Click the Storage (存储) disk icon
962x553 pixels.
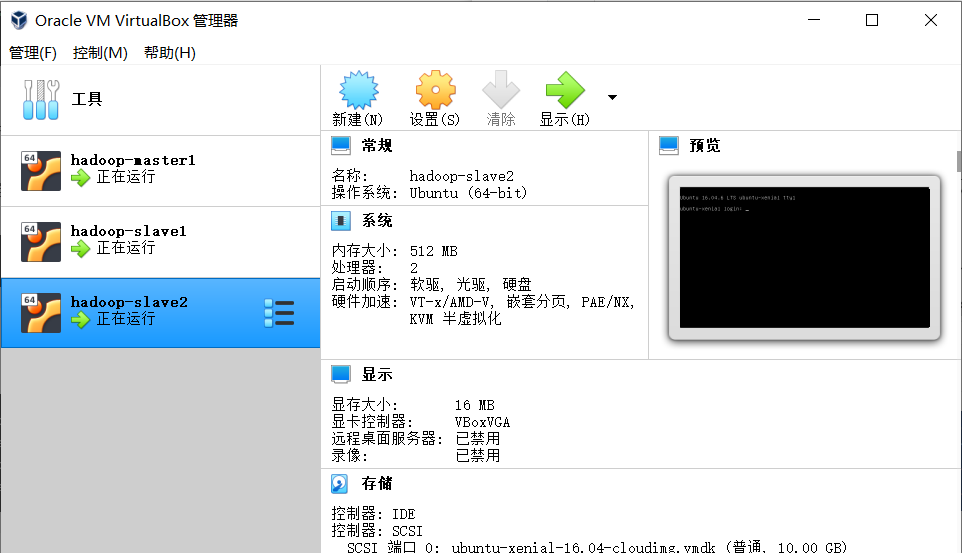coord(340,484)
